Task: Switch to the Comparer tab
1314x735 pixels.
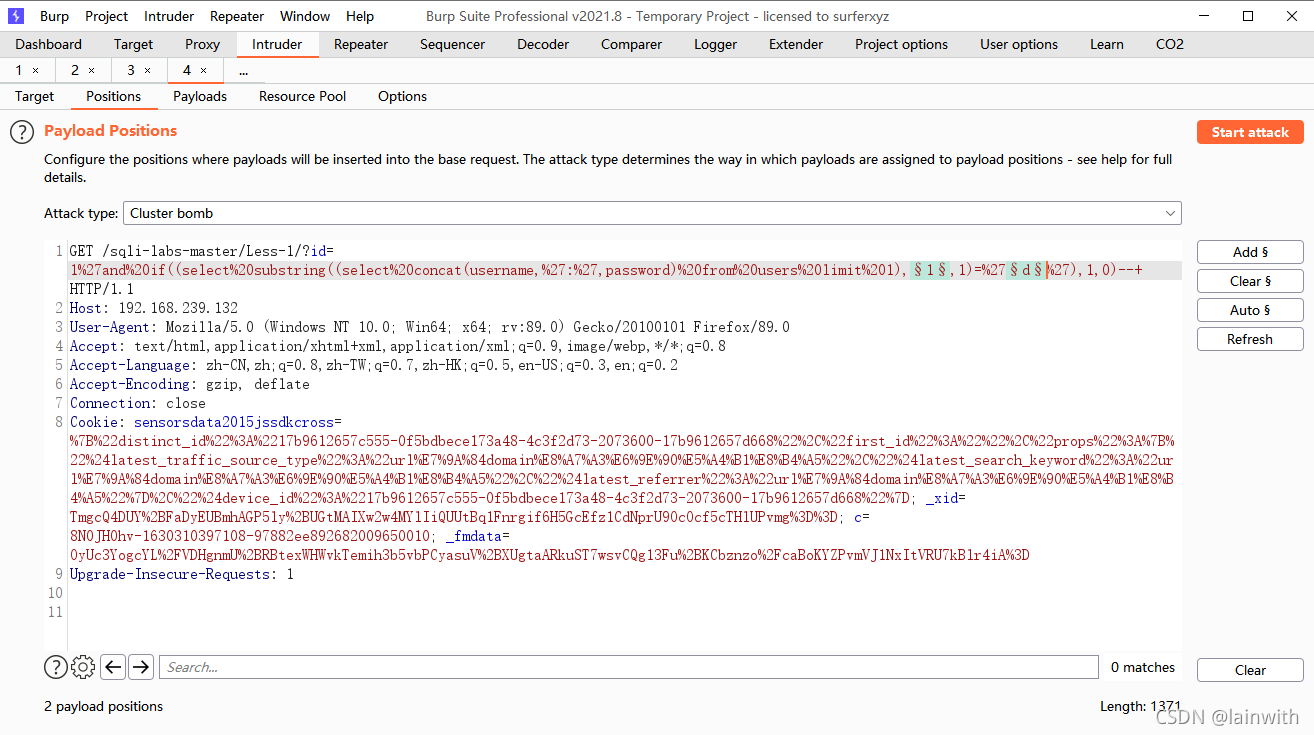Action: click(x=631, y=44)
